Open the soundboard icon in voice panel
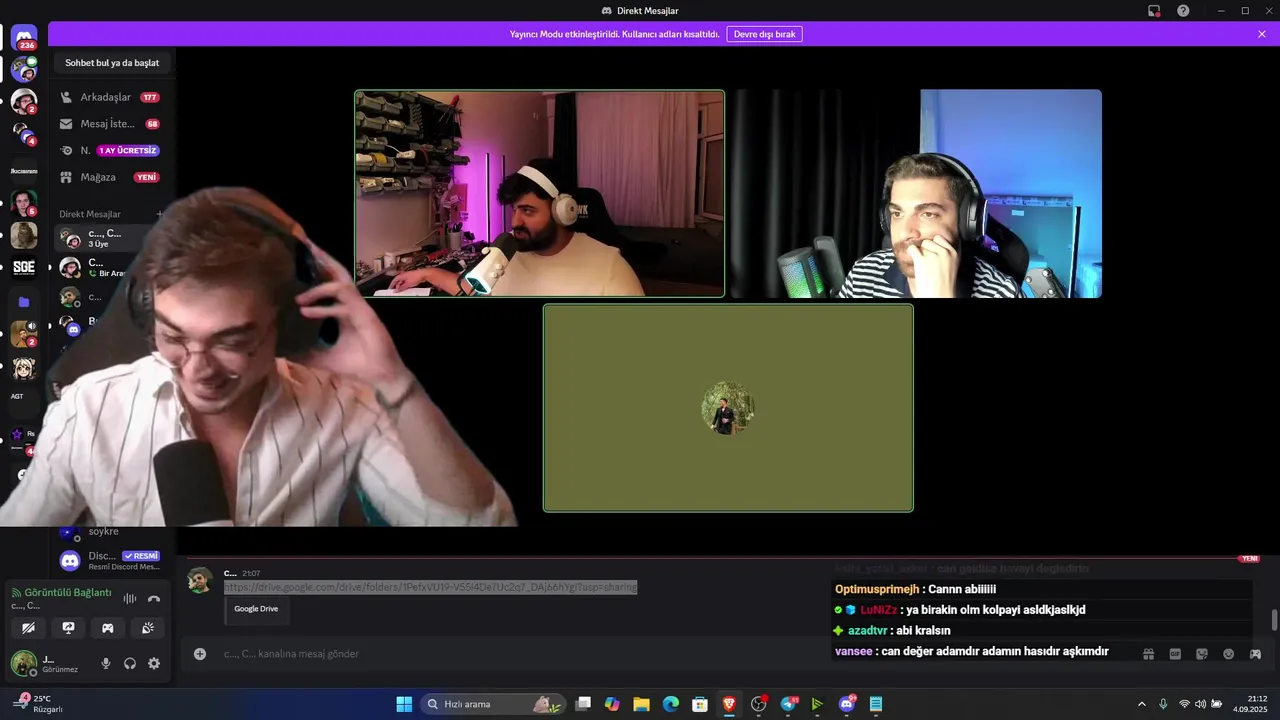This screenshot has height=720, width=1280. pyautogui.click(x=147, y=628)
